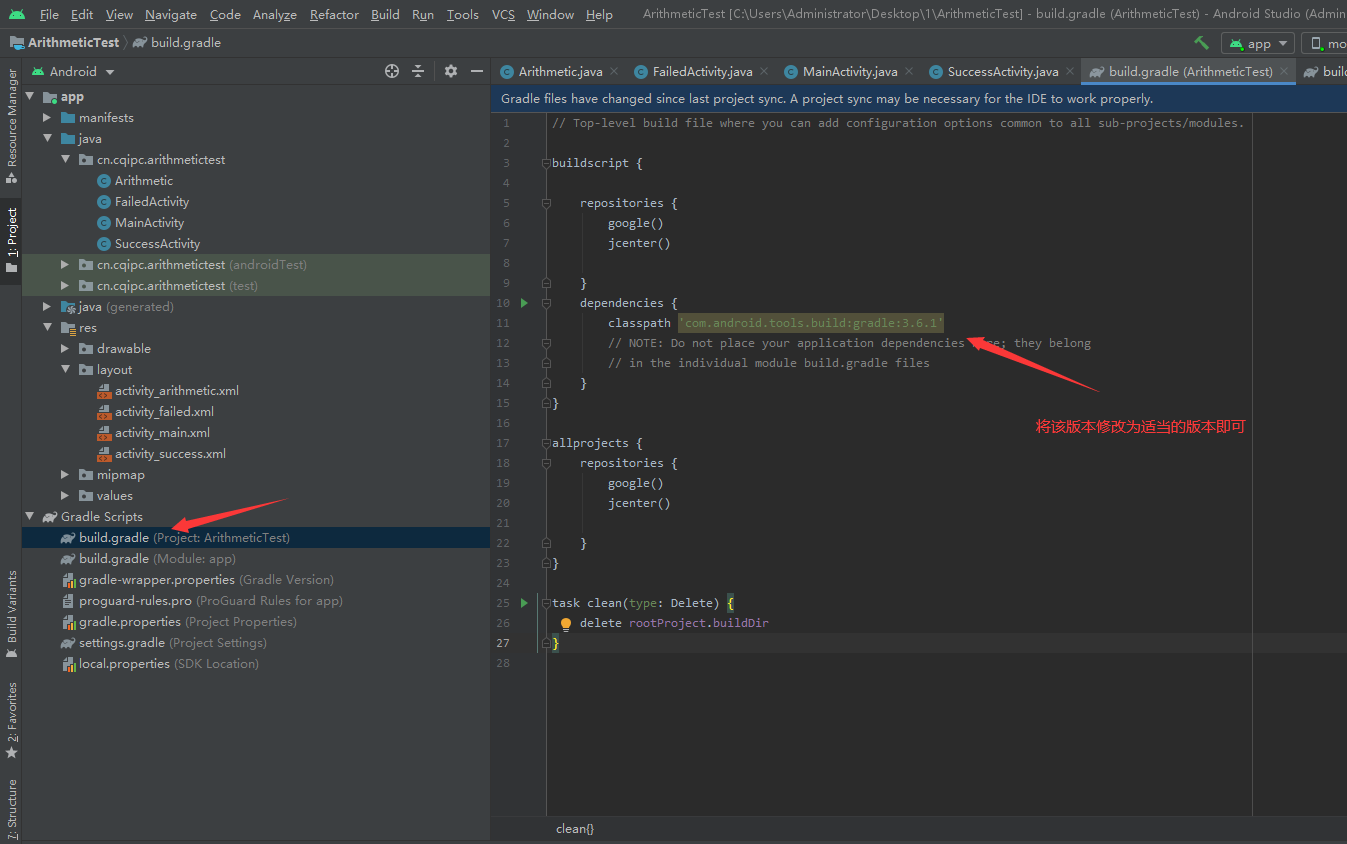The width and height of the screenshot is (1347, 844).
Task: Expand the mipmap folder
Action: 65,474
